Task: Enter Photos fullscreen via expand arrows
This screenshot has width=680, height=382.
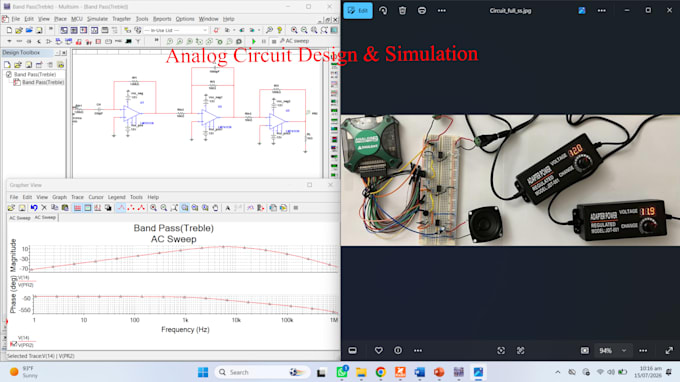Action: pos(669,350)
